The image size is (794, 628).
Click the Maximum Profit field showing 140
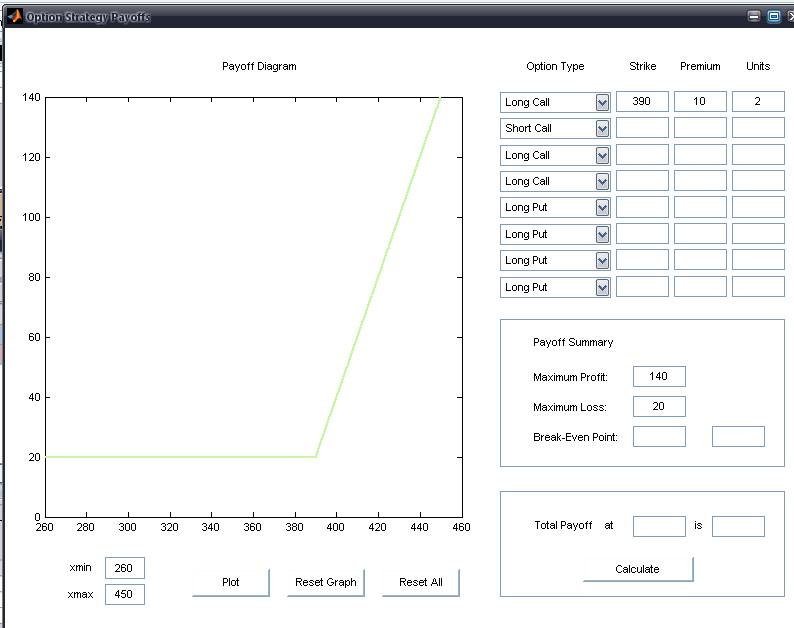[x=659, y=376]
